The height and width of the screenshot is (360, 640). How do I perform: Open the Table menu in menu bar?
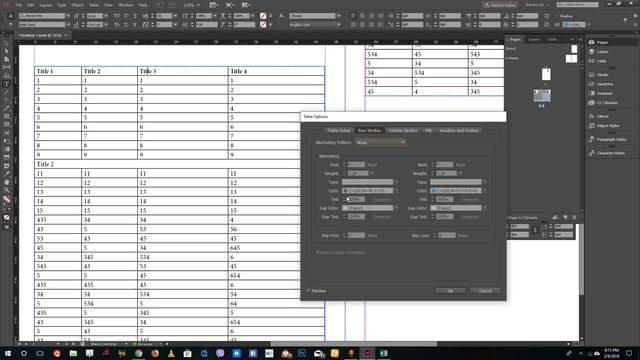[93, 5]
